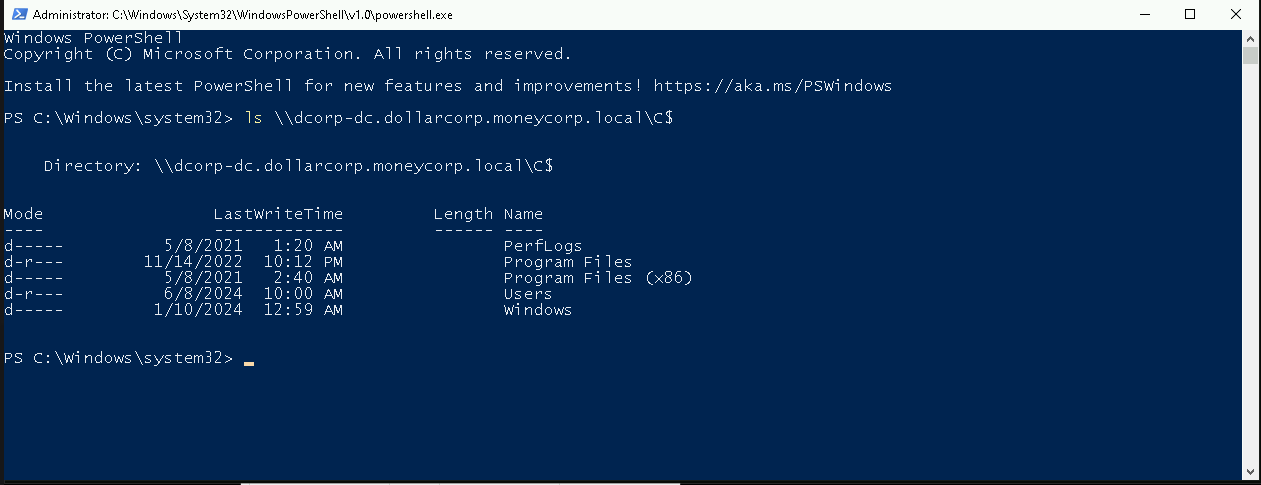The image size is (1261, 485).
Task: Click at the blinking prompt cursor
Action: 248,361
